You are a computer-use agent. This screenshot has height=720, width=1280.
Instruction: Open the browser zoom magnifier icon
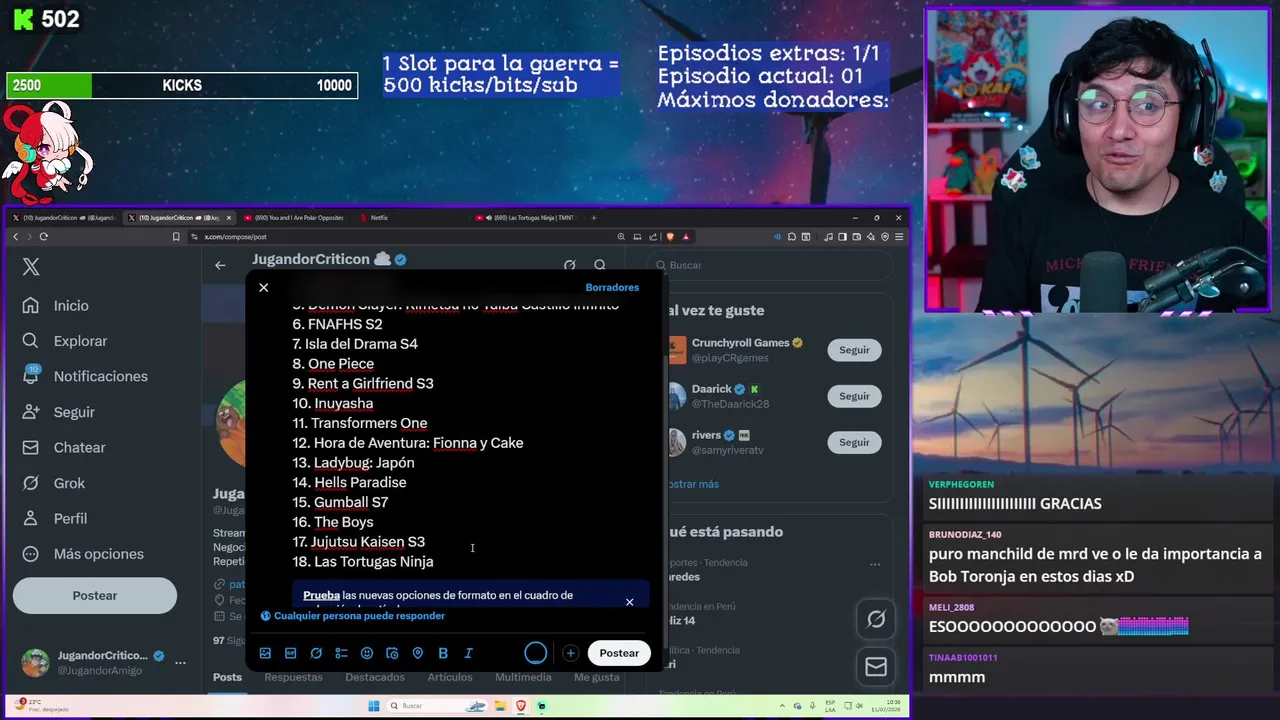coord(622,237)
